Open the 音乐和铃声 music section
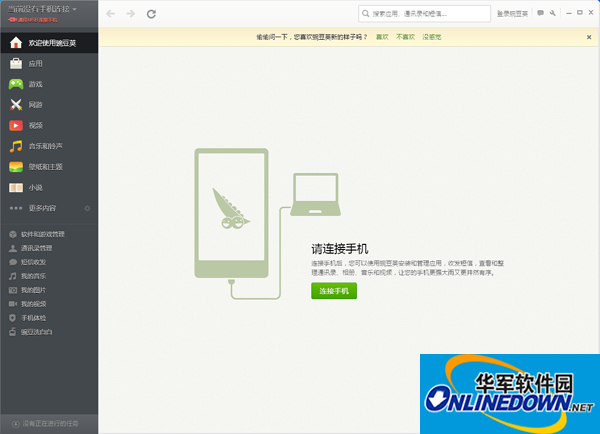Viewport: 600px width, 434px height. 49,146
